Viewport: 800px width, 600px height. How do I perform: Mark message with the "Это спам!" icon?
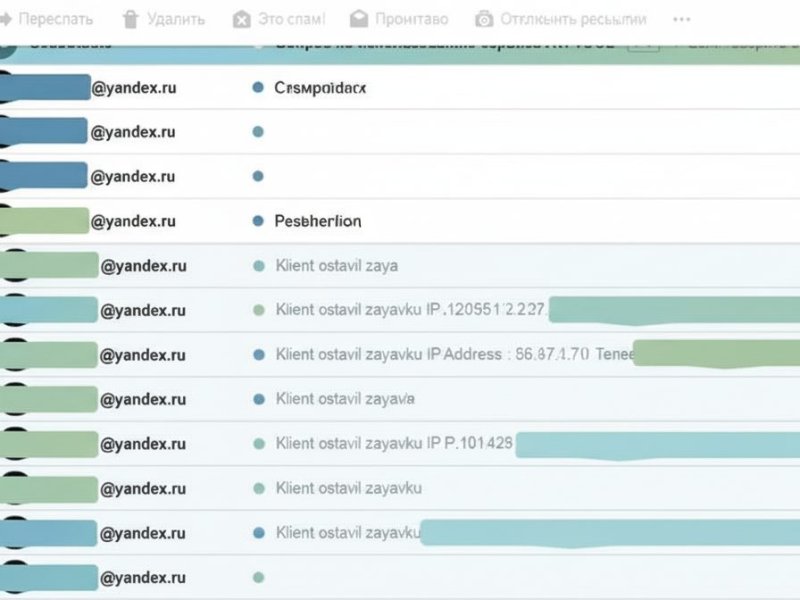pos(241,20)
